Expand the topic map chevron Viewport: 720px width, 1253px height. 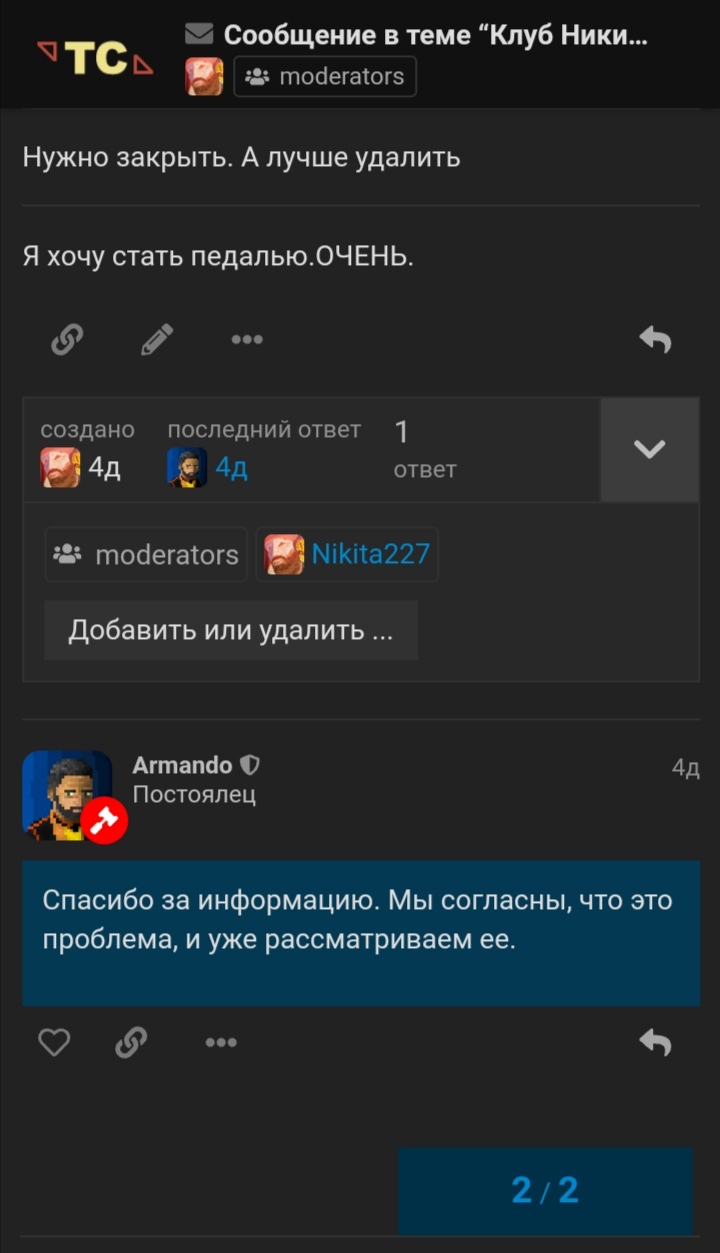[x=649, y=450]
